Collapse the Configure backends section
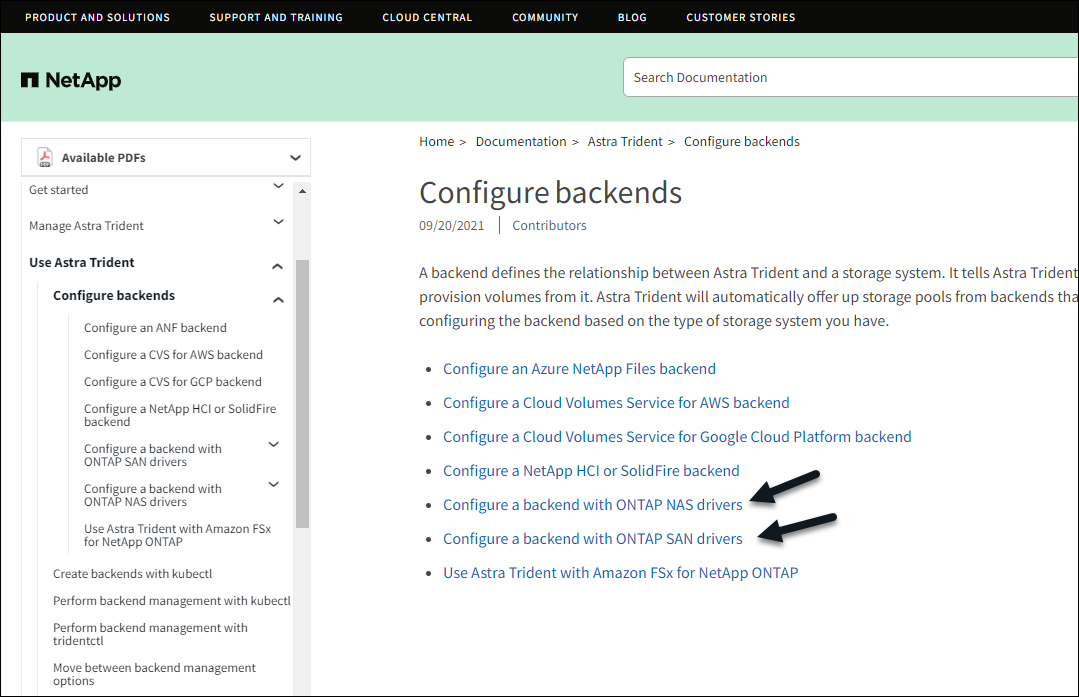 [x=278, y=297]
